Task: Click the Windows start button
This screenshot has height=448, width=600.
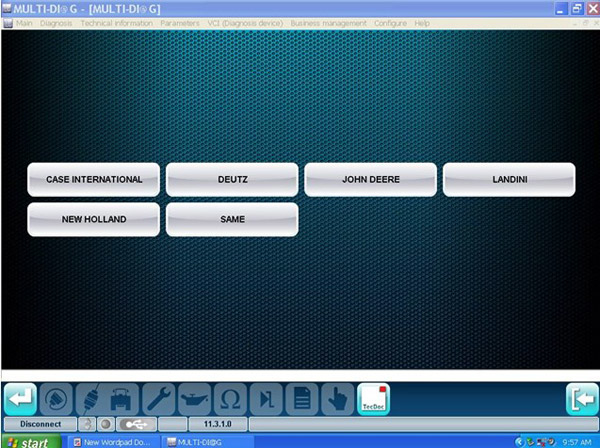Action: pos(27,441)
